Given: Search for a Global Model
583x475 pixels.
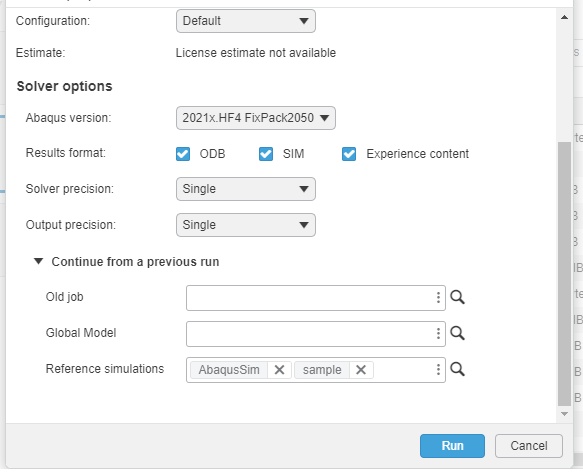Looking at the screenshot, I should [457, 333].
